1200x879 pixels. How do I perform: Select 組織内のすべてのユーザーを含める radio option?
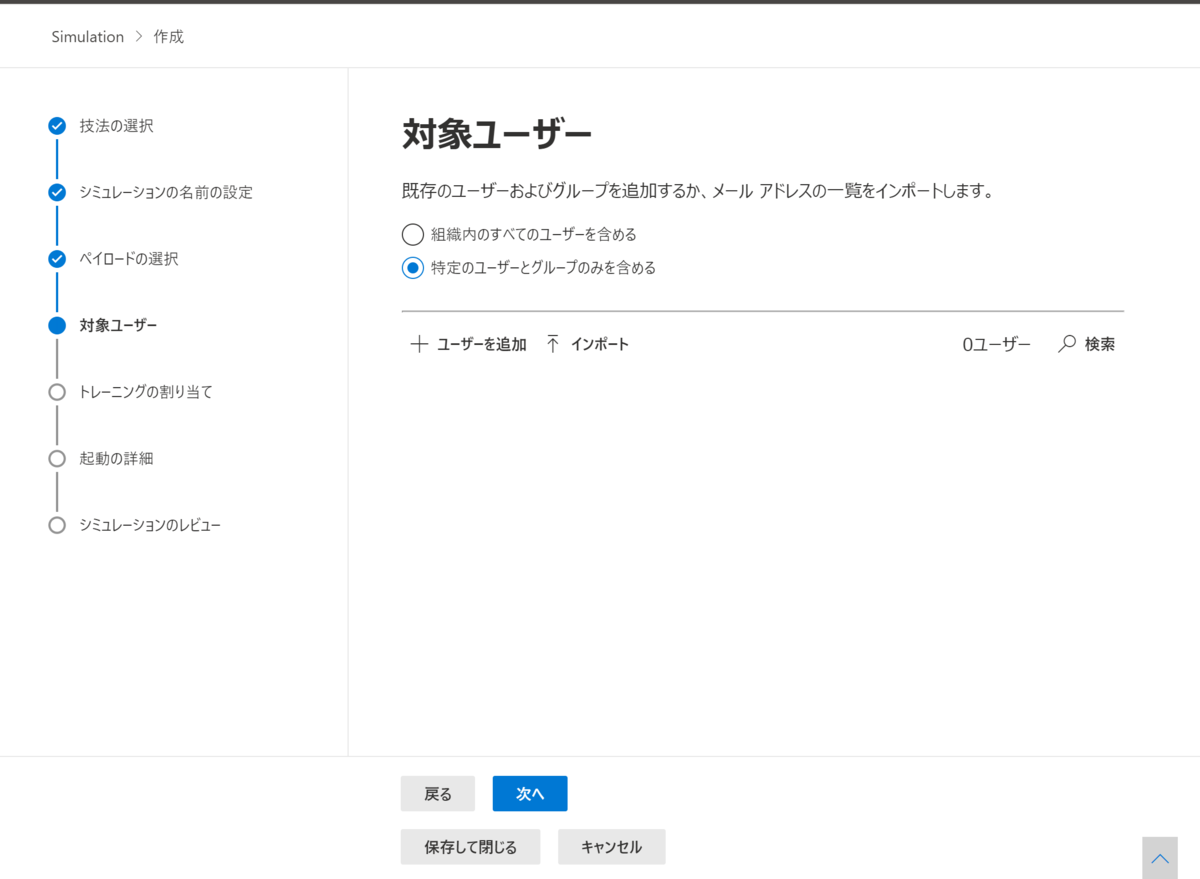(x=412, y=234)
